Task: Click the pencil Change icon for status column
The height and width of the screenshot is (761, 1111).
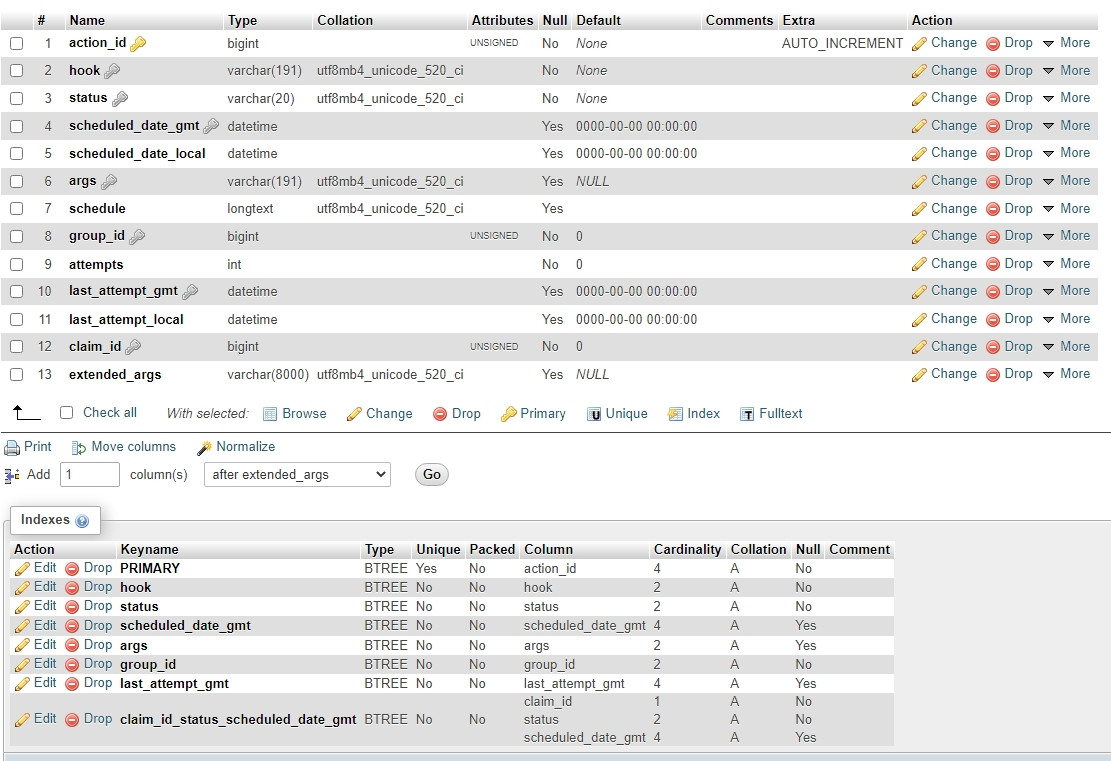Action: click(x=919, y=99)
